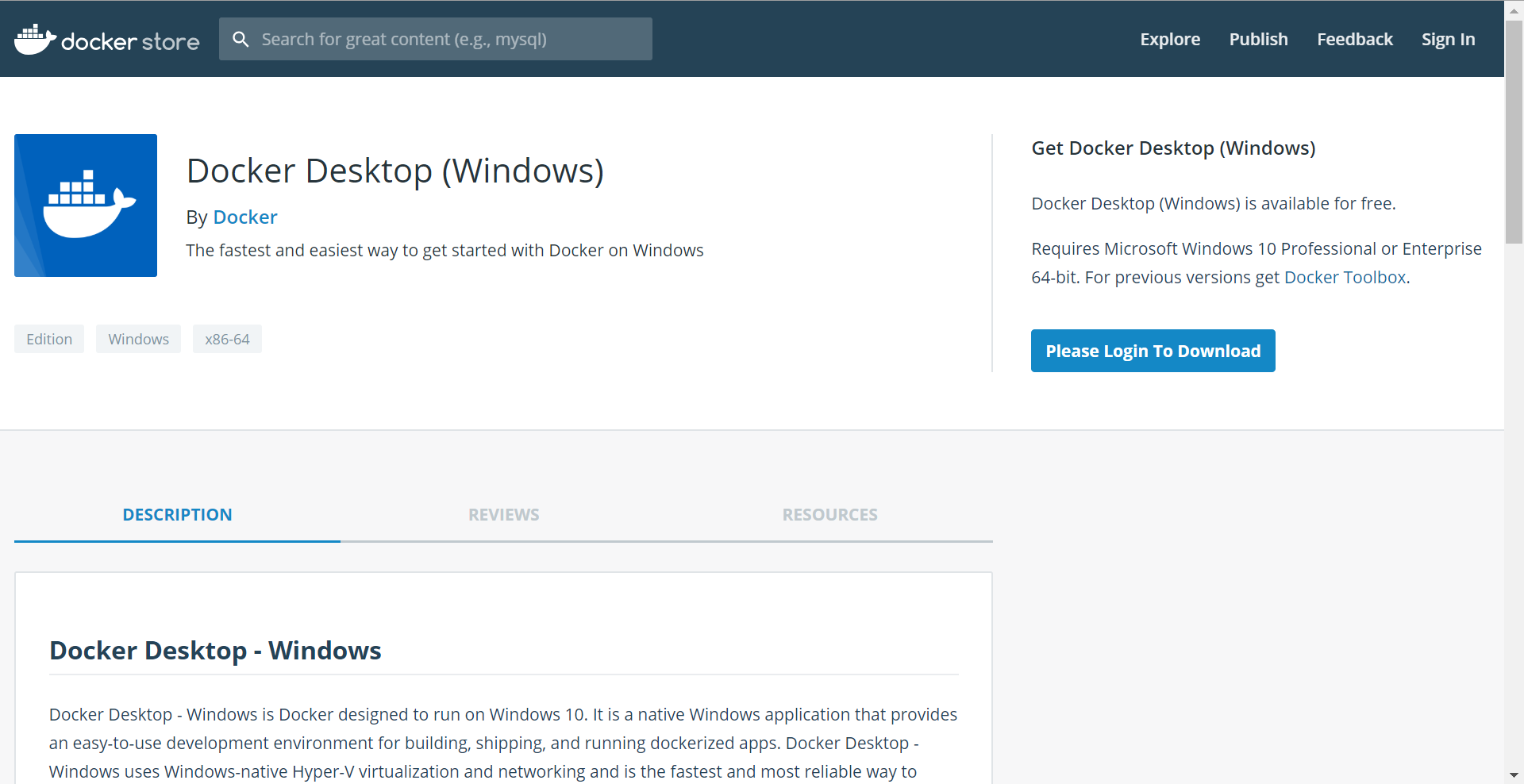The image size is (1524, 784).
Task: Select the x86-64 tag
Action: [x=227, y=339]
